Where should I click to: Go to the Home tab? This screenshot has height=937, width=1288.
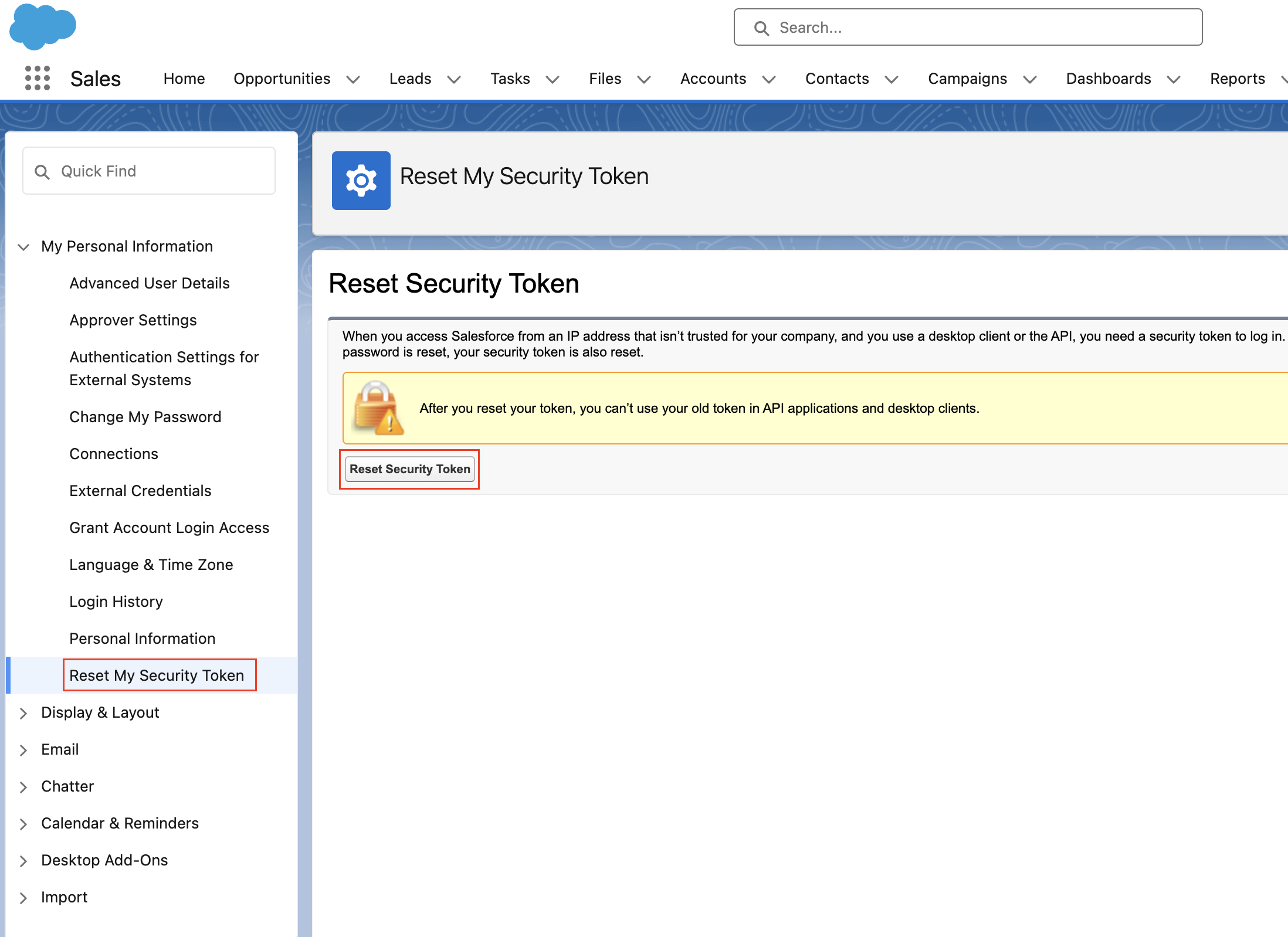click(184, 79)
